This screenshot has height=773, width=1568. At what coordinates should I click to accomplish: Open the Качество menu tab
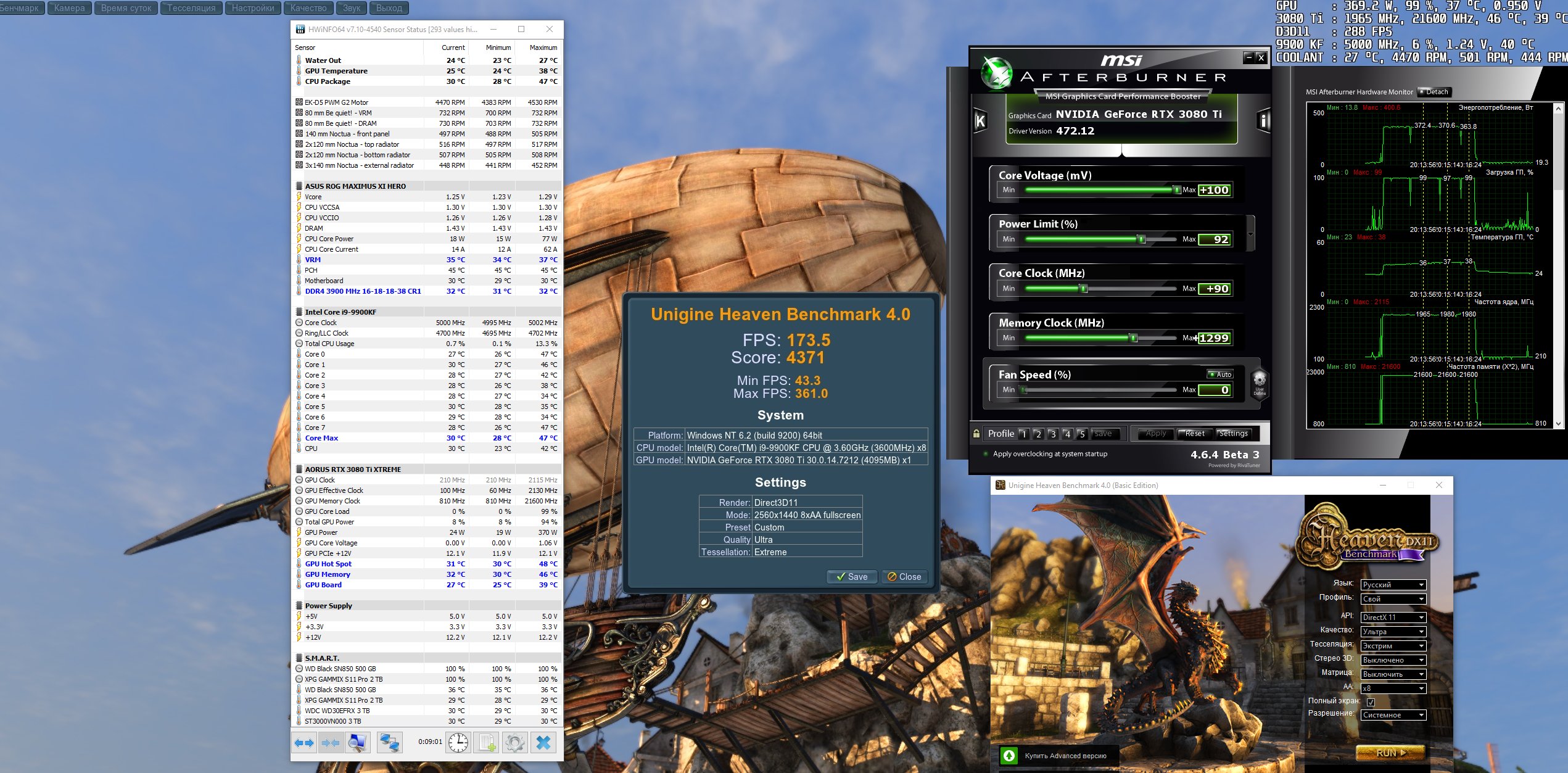click(x=308, y=8)
